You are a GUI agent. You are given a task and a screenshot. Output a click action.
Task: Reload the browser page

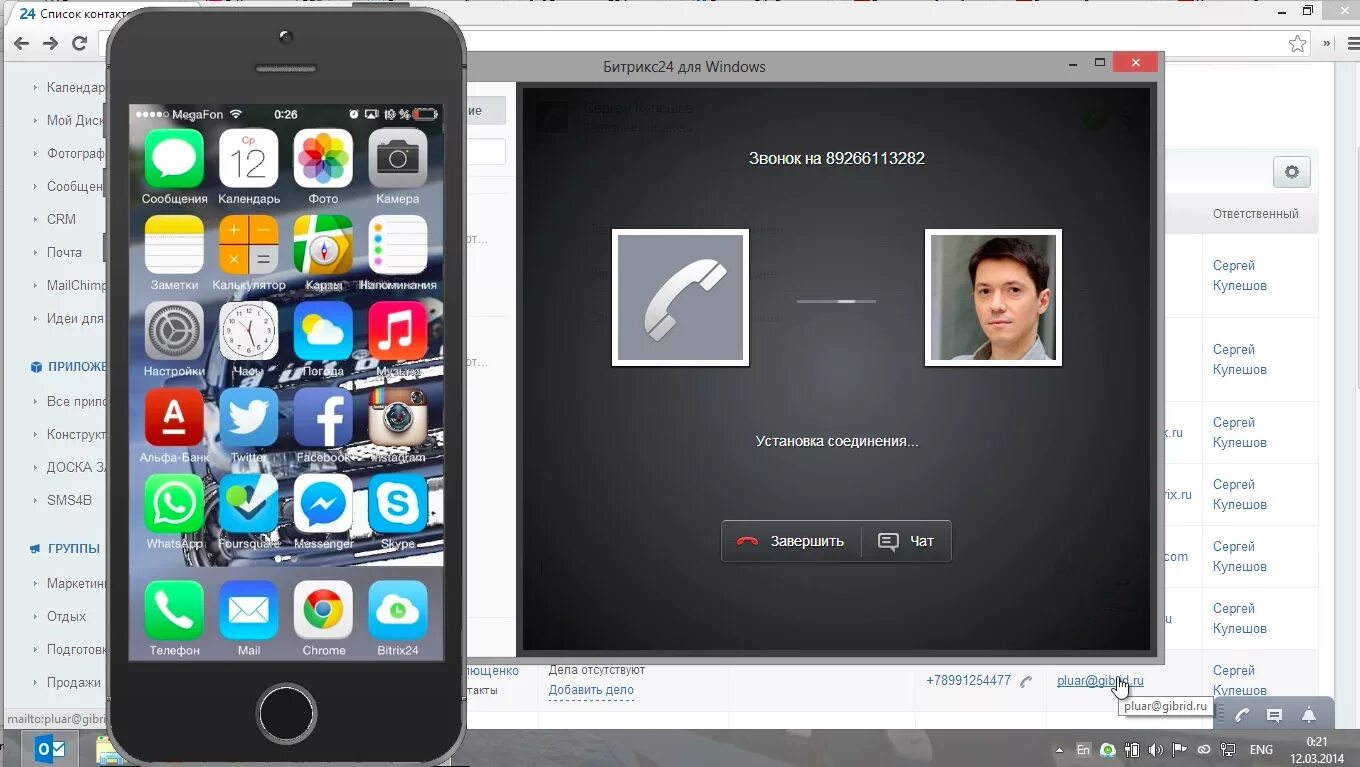pyautogui.click(x=80, y=43)
